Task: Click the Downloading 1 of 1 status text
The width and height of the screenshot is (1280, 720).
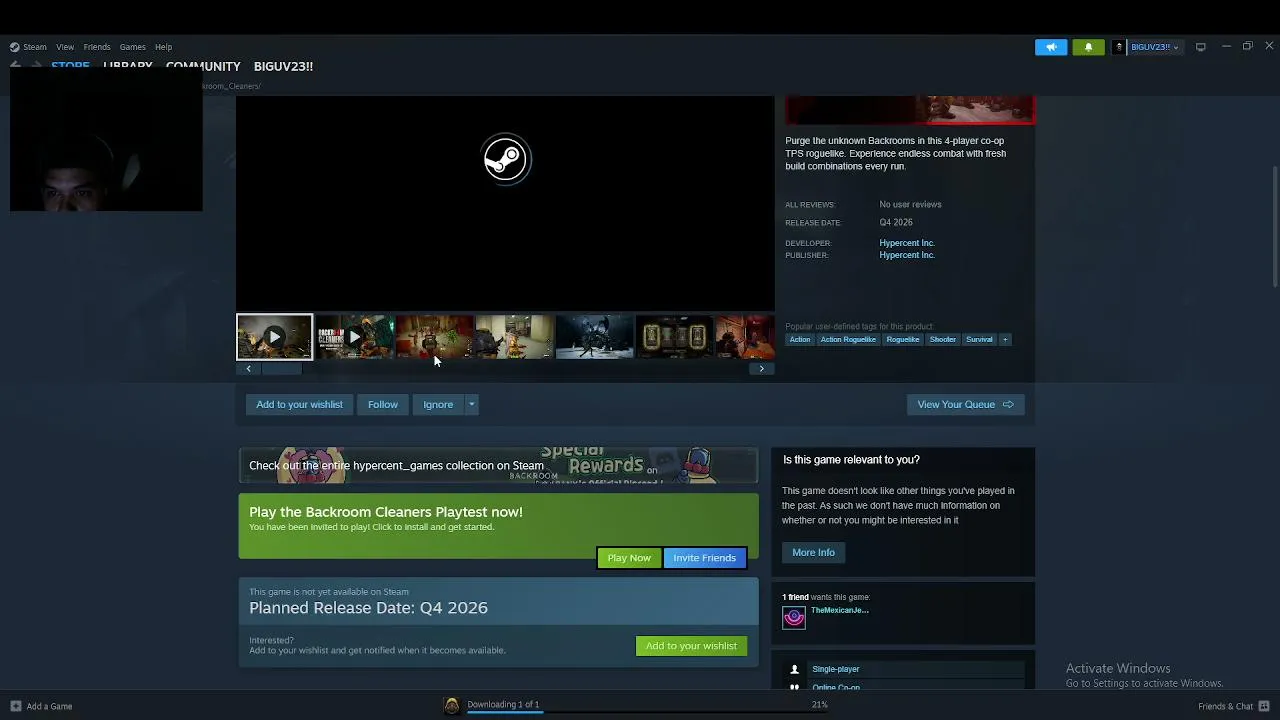Action: coord(503,704)
